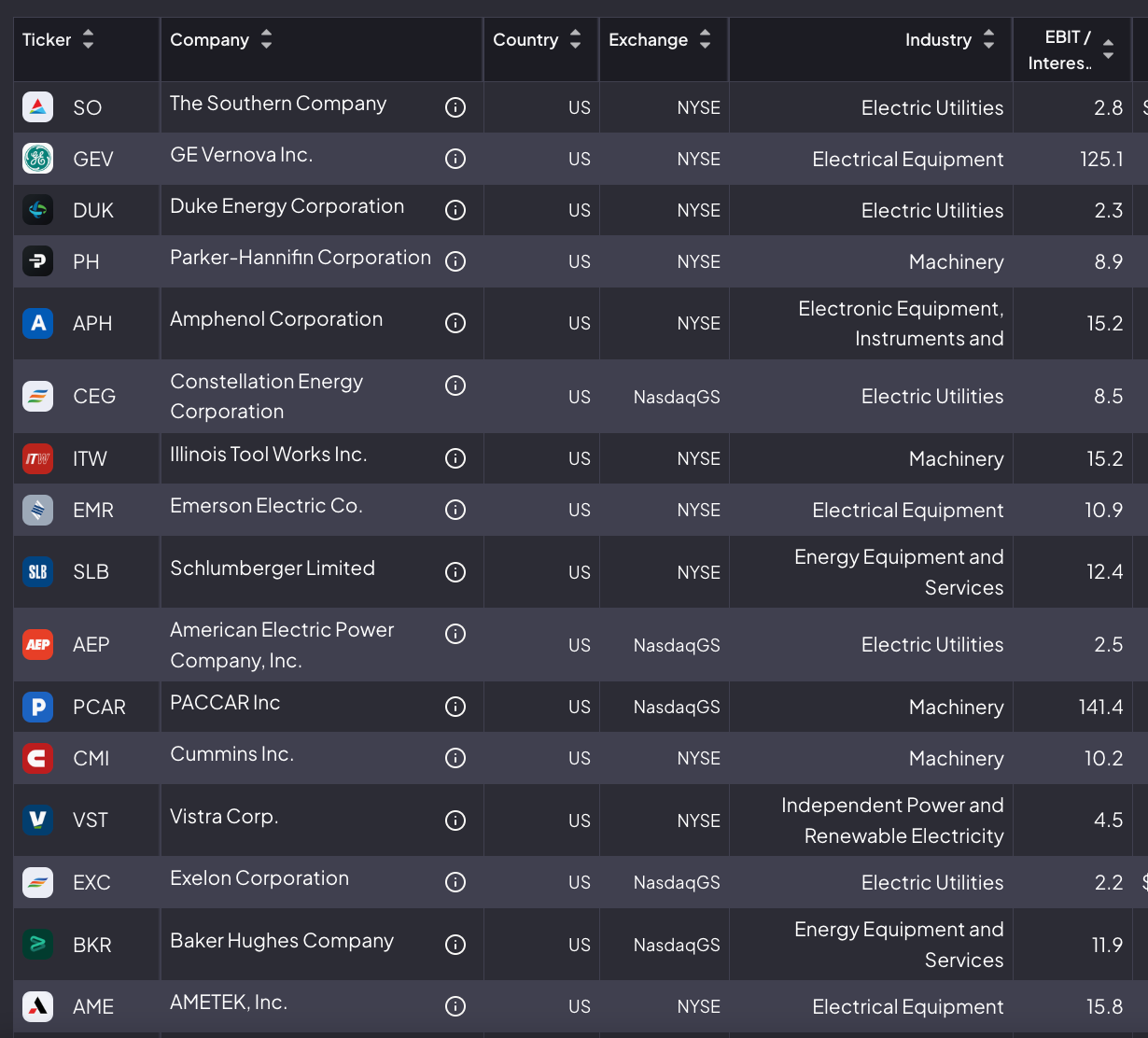Click the GE Vernova logo icon

[37, 159]
